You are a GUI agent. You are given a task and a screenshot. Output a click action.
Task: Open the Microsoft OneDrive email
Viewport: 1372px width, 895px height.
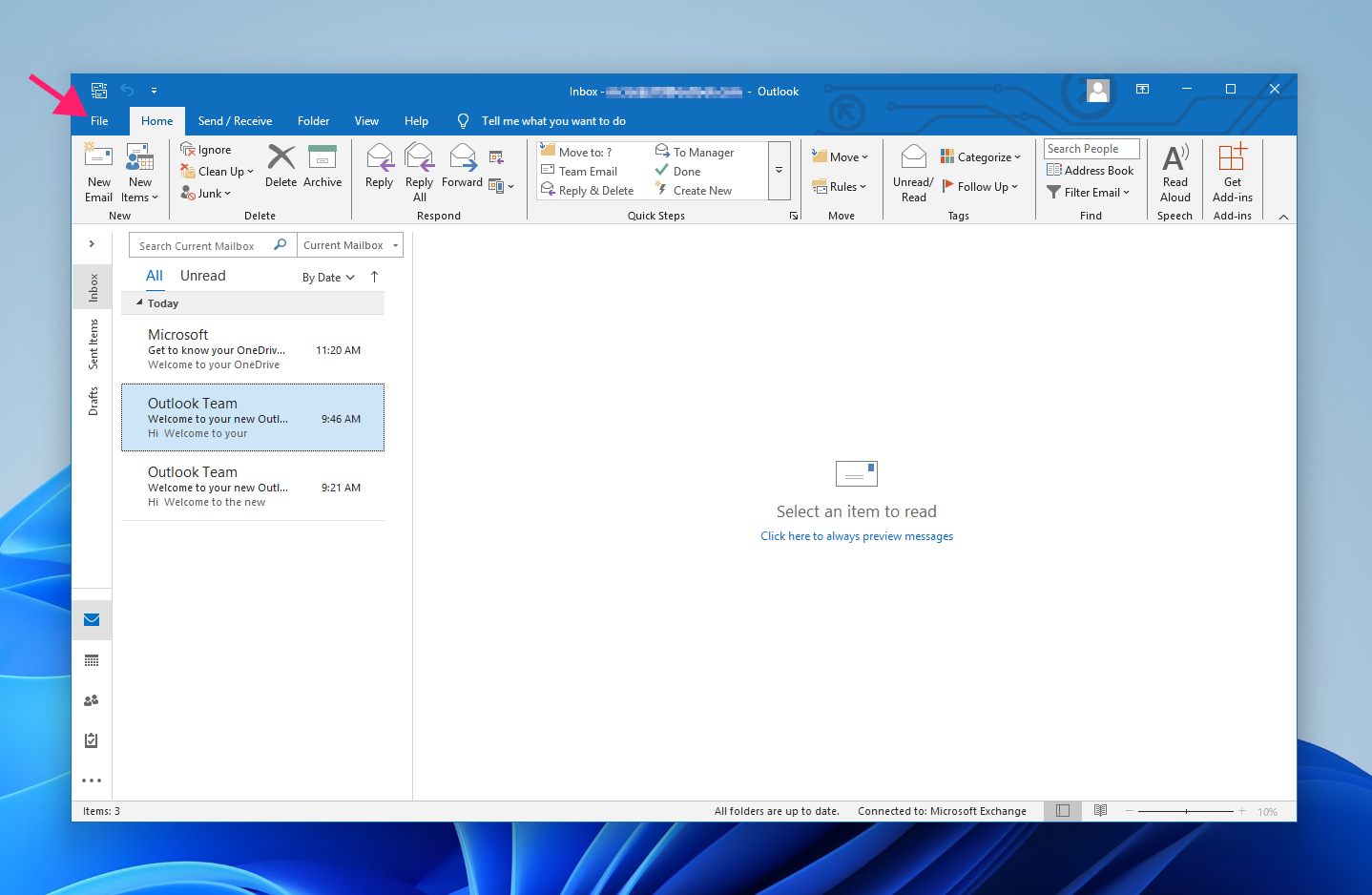click(x=253, y=349)
